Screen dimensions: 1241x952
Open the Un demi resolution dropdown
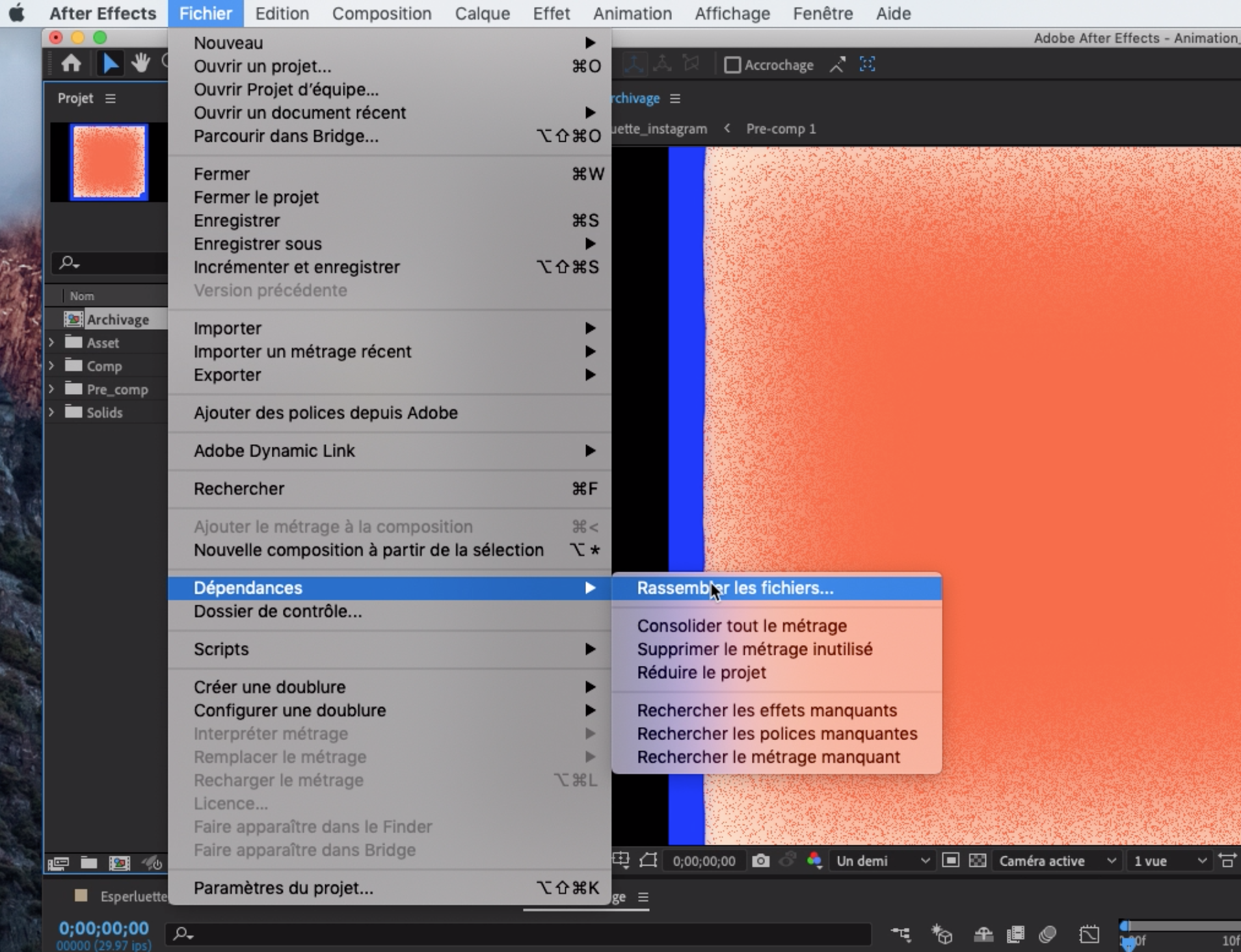coord(883,861)
